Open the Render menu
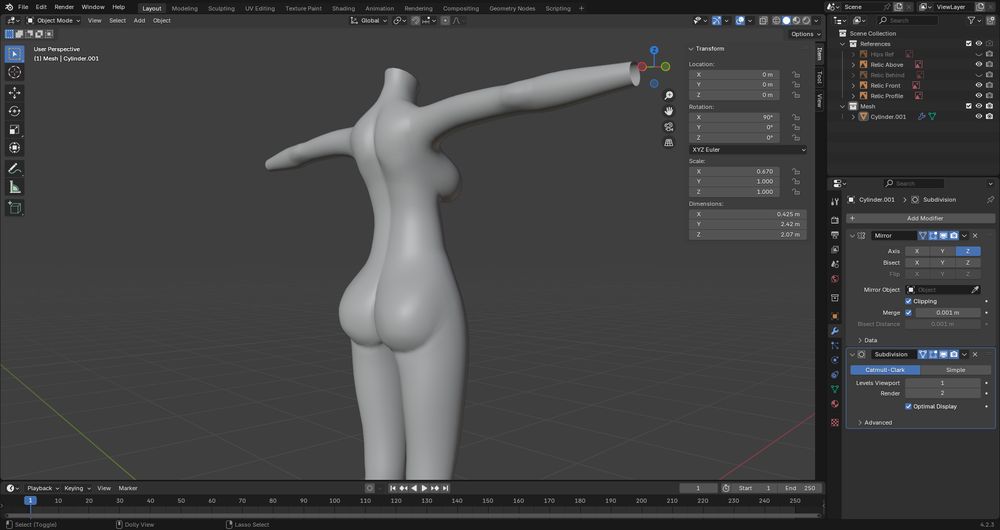Image resolution: width=1000 pixels, height=530 pixels. pyautogui.click(x=64, y=7)
